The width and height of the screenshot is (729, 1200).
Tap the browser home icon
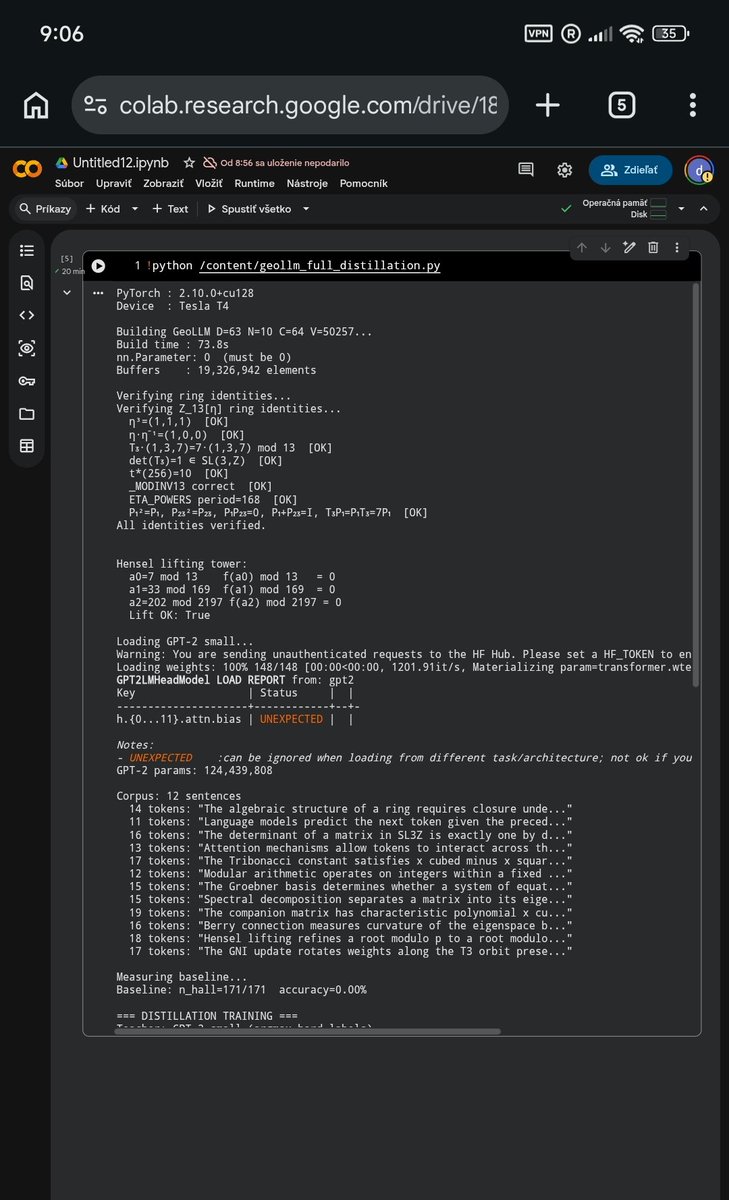coord(36,105)
